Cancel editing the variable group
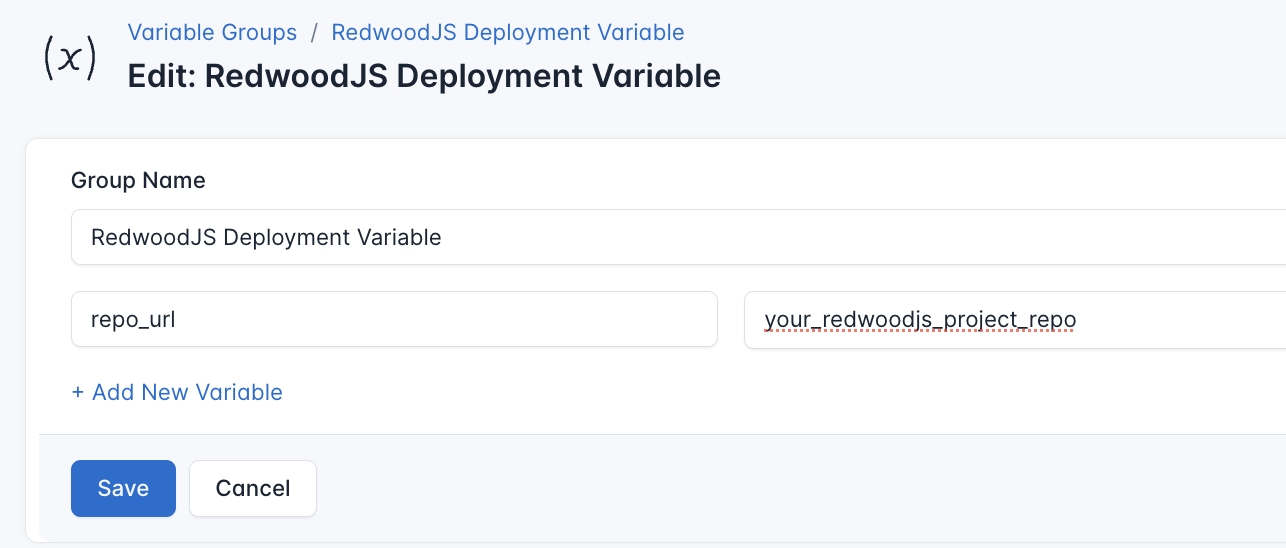 coord(253,488)
